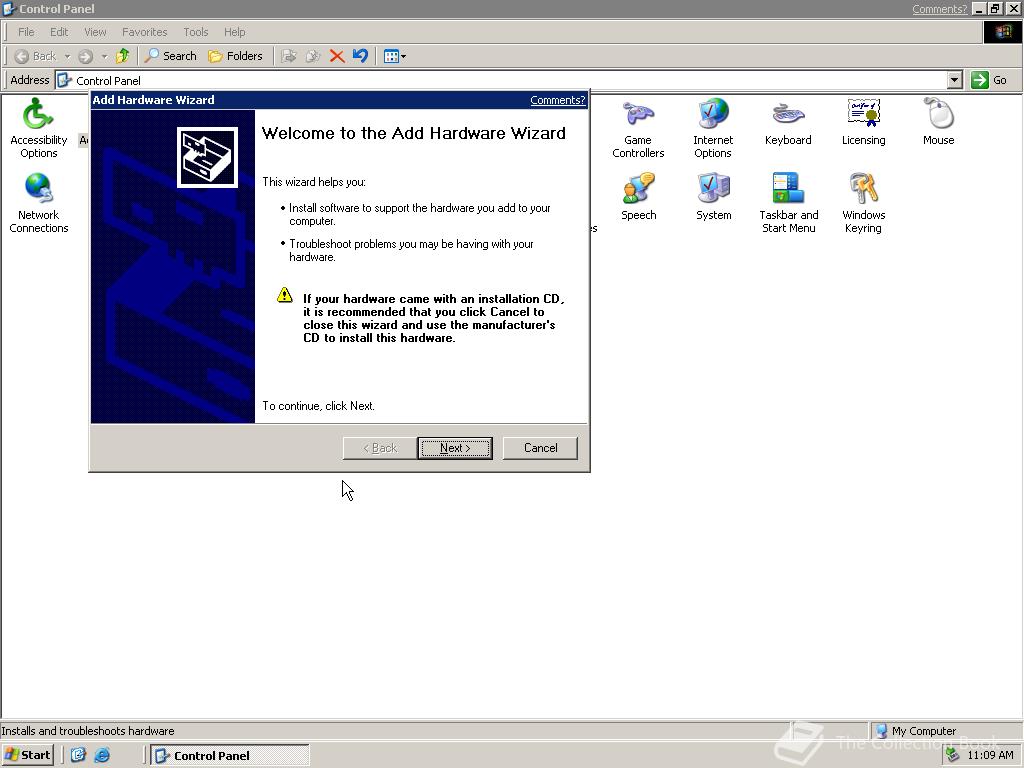Open the Tools menu
Viewport: 1024px width, 768px height.
coord(195,32)
